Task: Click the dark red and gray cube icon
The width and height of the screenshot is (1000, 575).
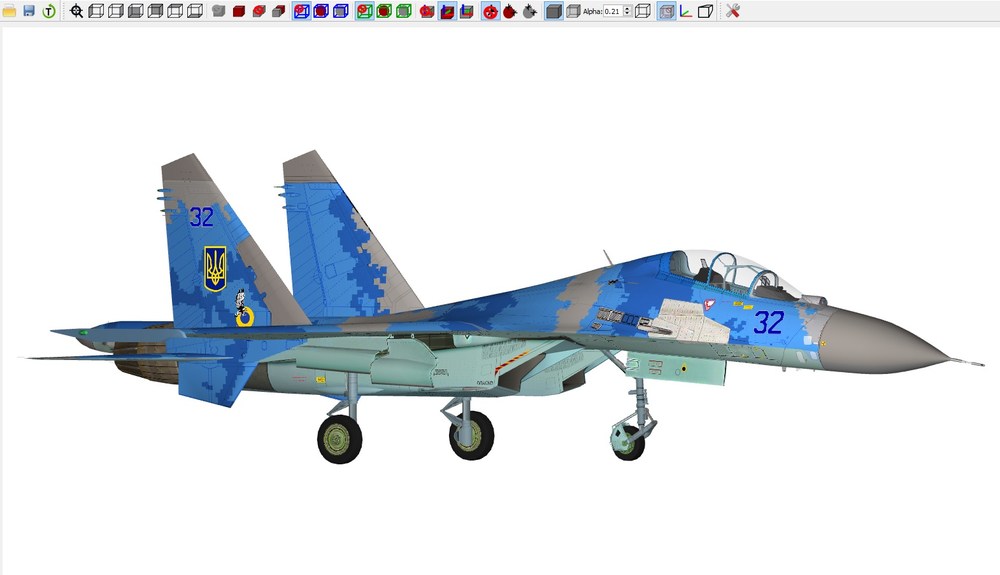Action: pos(278,11)
